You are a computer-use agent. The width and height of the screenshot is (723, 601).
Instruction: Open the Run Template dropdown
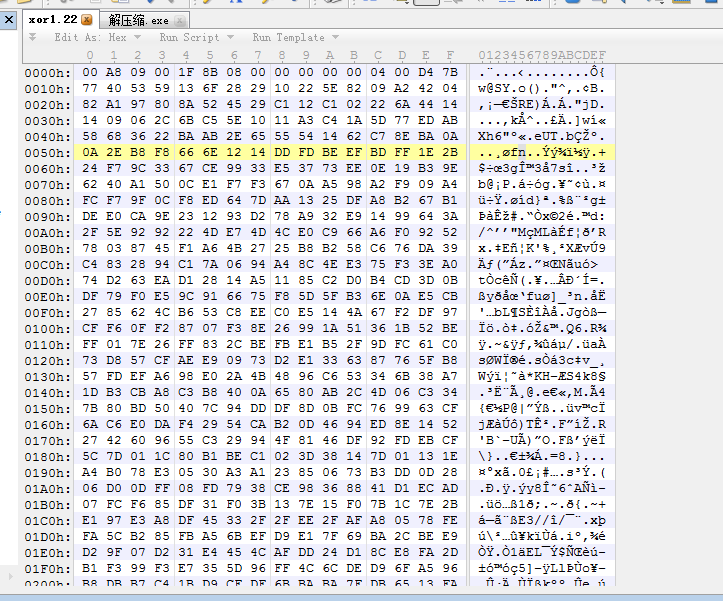click(295, 37)
